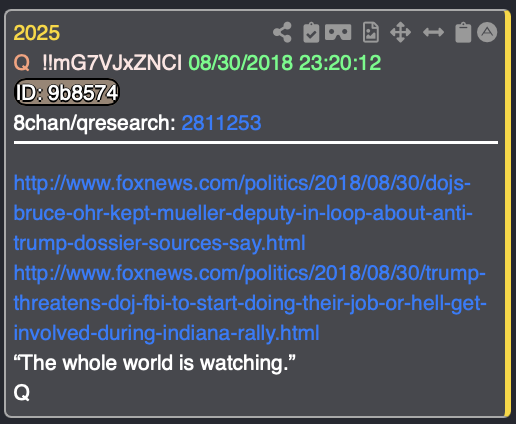The height and width of the screenshot is (424, 516).
Task: Open the Fox News Indiana rally article link
Action: pos(250,303)
